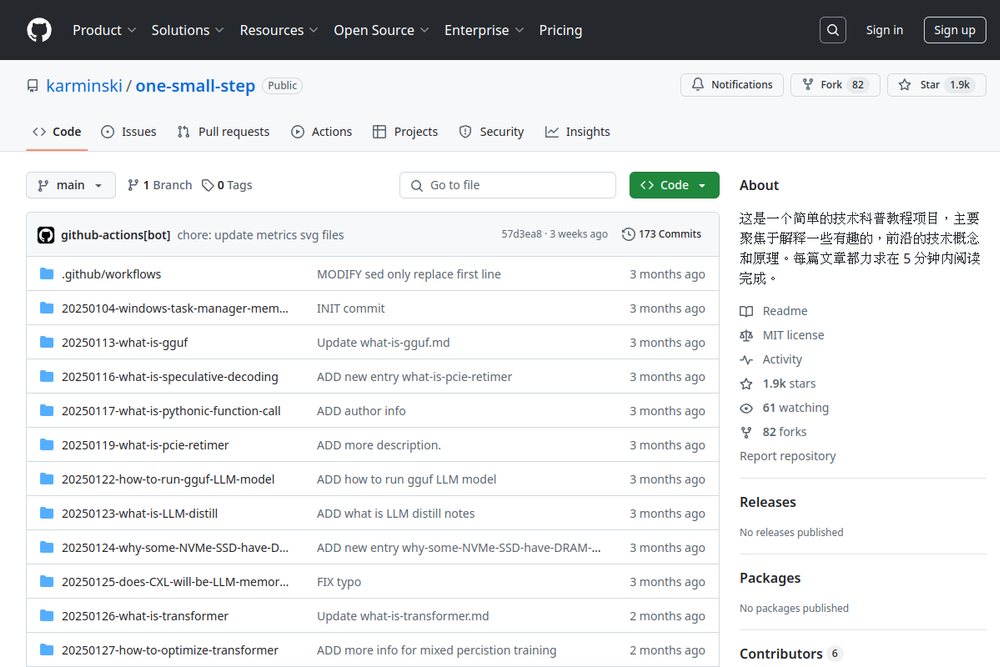
Task: Open the Contributors 6 heading
Action: pyautogui.click(x=791, y=654)
